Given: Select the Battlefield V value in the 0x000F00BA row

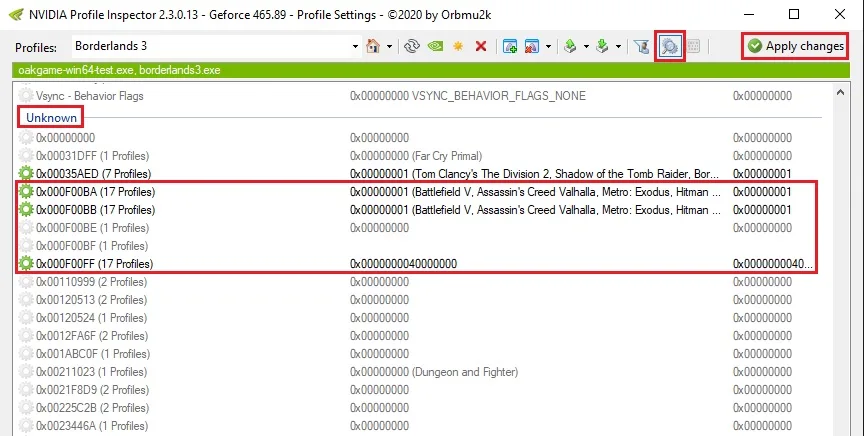Looking at the screenshot, I should (x=535, y=192).
